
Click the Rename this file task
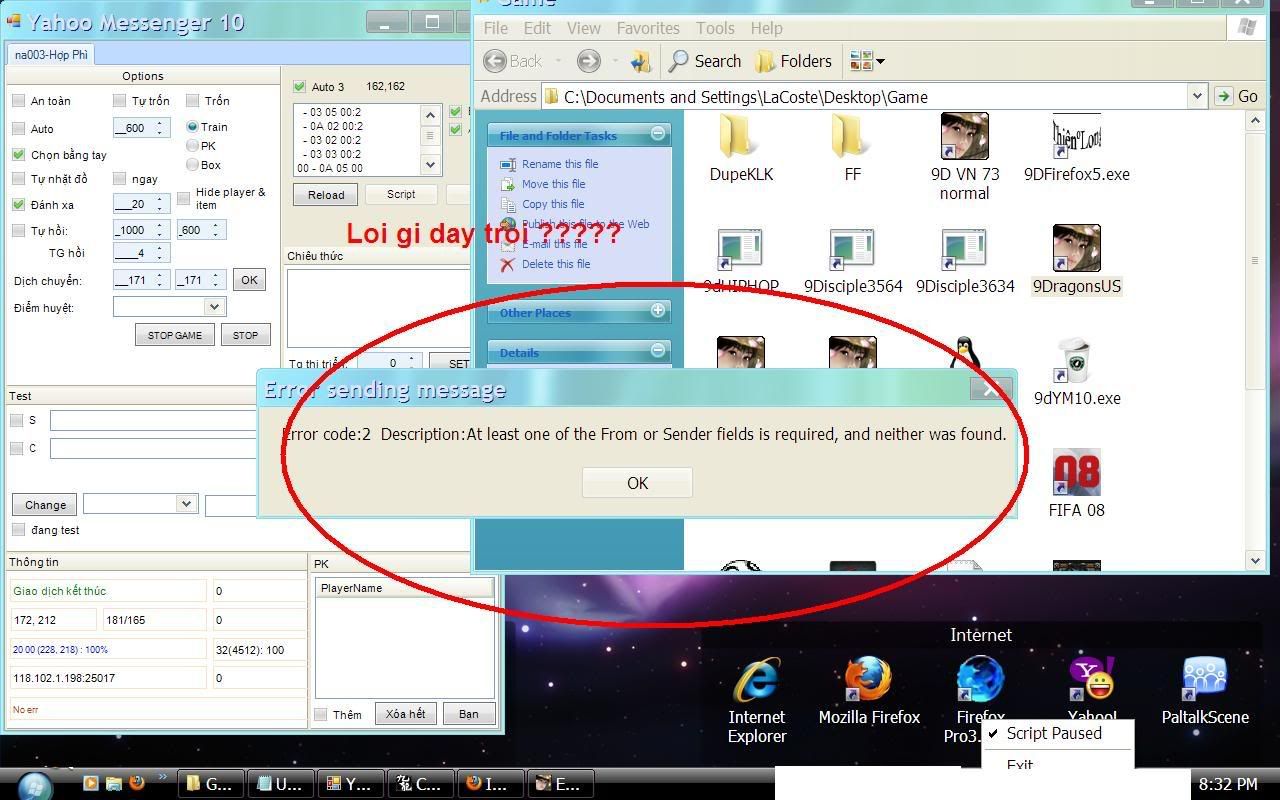pyautogui.click(x=560, y=164)
